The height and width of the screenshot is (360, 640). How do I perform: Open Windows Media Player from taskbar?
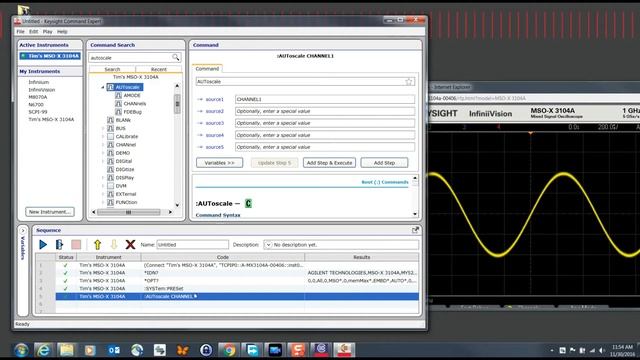(x=90, y=350)
